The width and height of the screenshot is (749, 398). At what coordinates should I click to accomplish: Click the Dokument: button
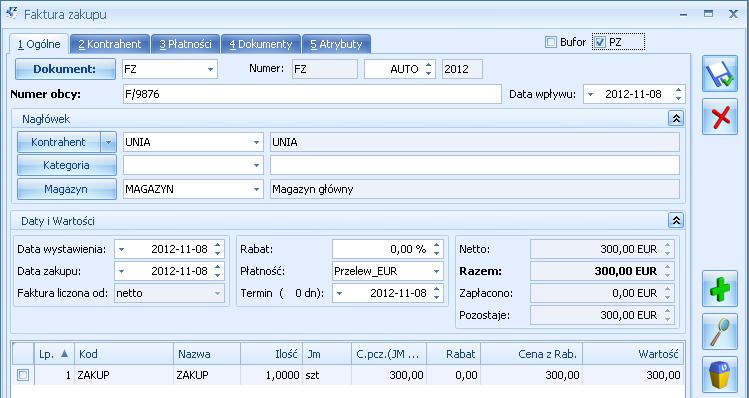coord(65,69)
